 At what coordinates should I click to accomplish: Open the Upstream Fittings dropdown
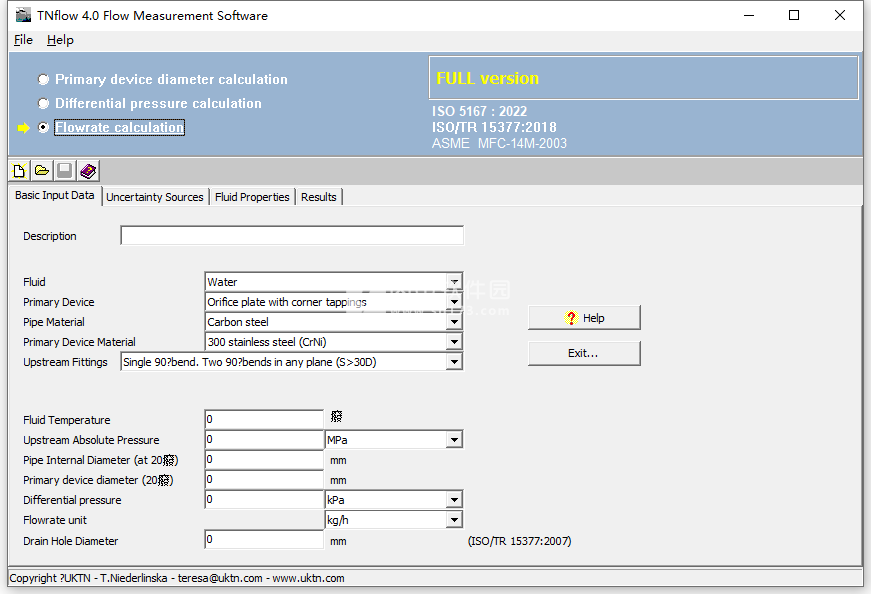[454, 362]
